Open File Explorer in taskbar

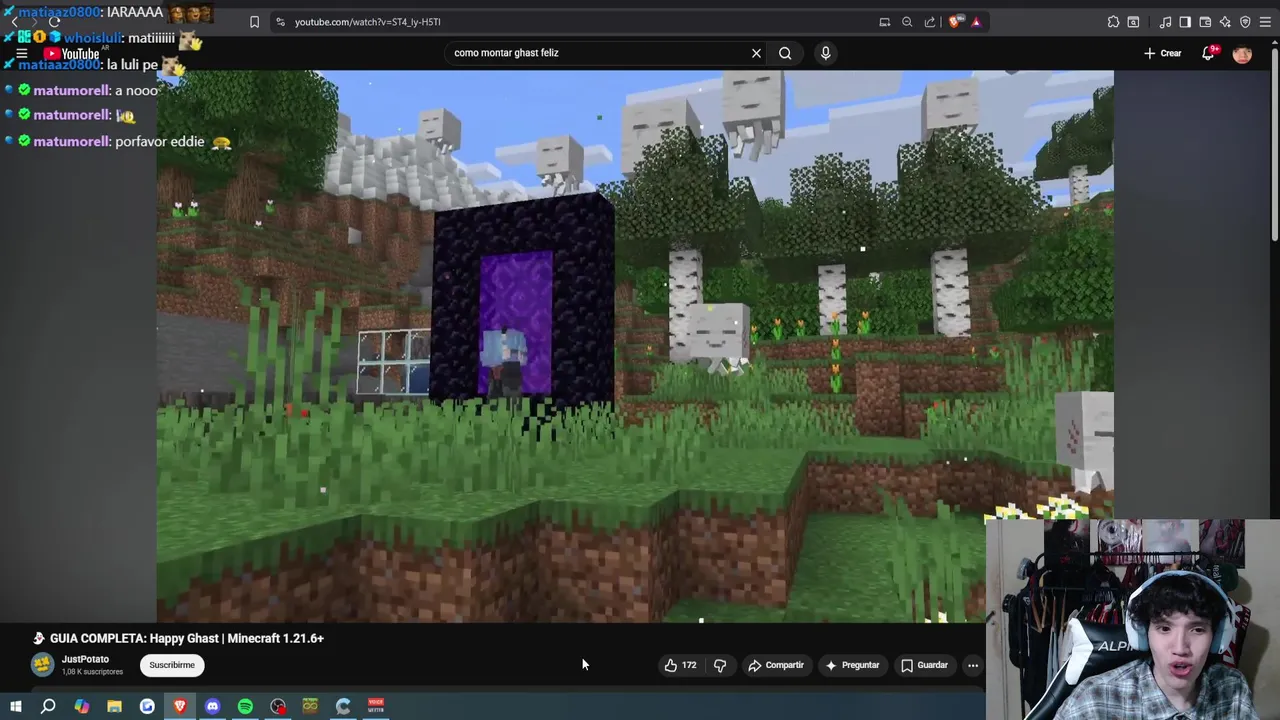114,707
